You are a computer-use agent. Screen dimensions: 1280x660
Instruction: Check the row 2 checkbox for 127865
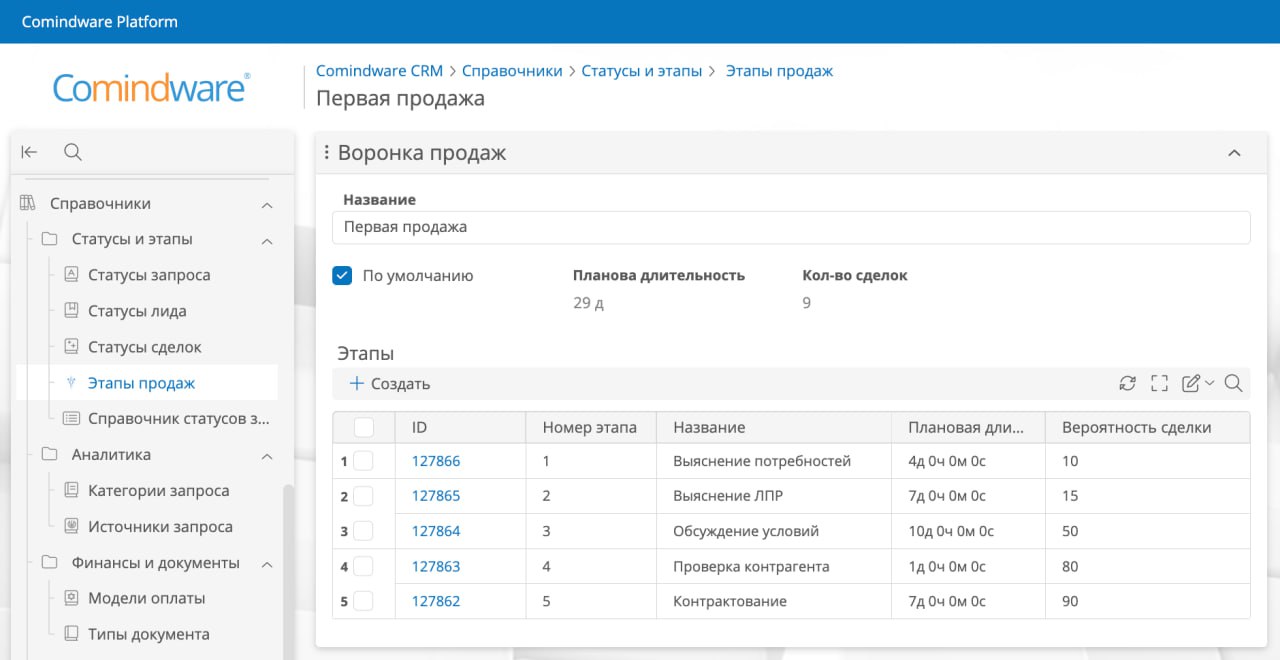pyautogui.click(x=363, y=496)
